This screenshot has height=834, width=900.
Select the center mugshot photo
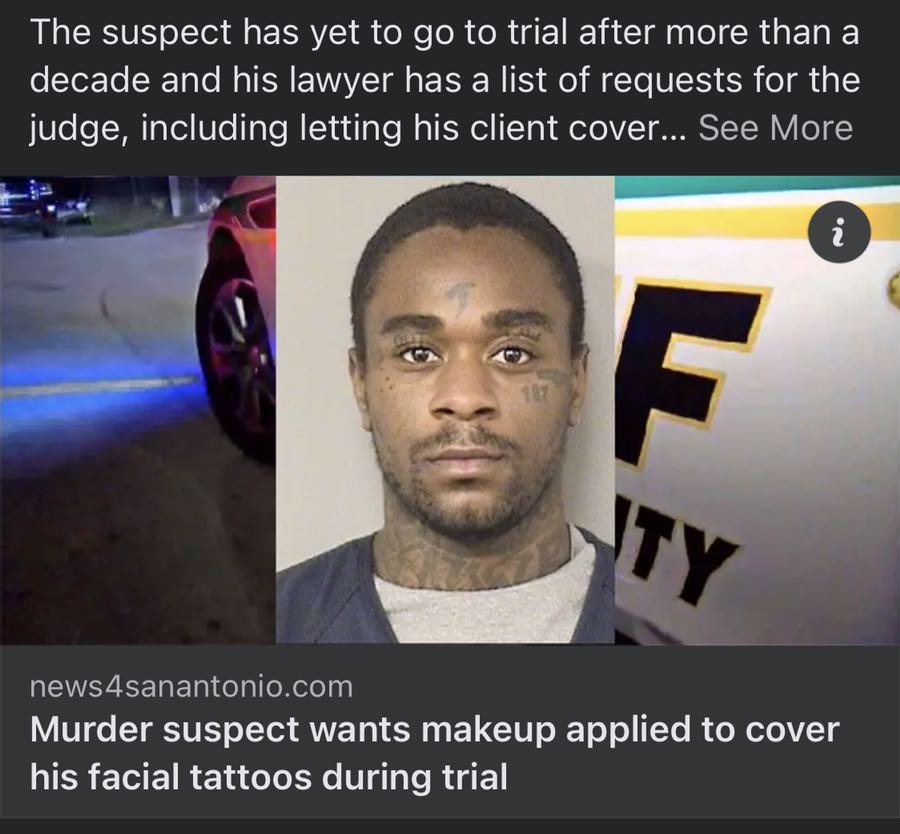pyautogui.click(x=445, y=409)
